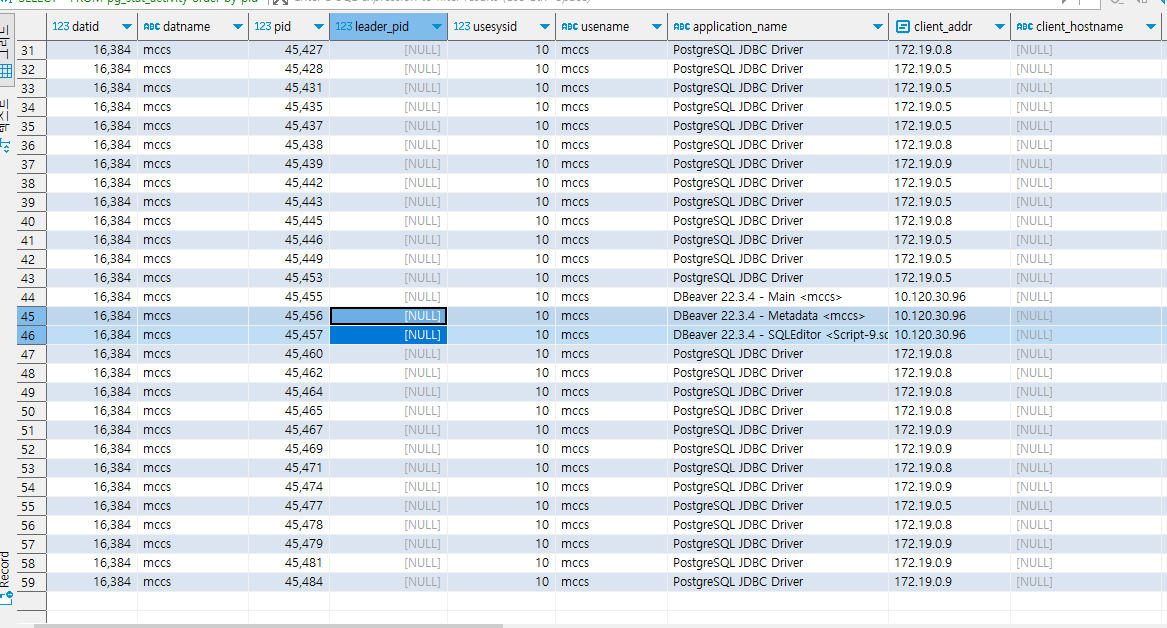Click pid cell 45,456
The height and width of the screenshot is (628, 1167).
289,316
